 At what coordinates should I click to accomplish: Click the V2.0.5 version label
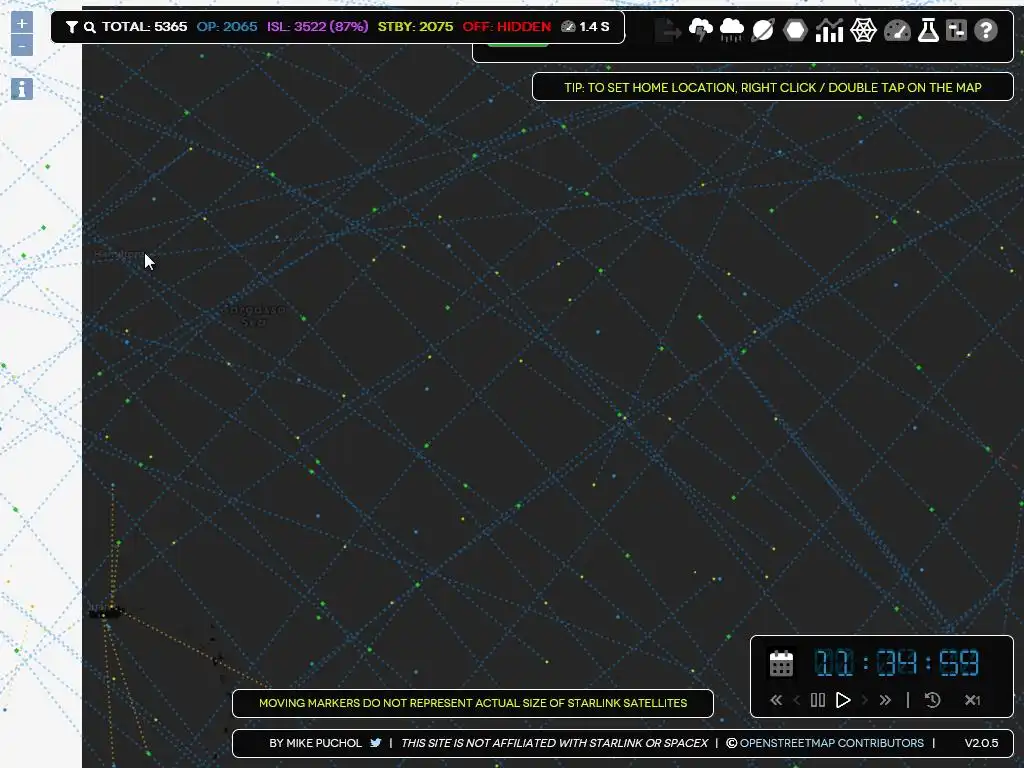pyautogui.click(x=982, y=743)
